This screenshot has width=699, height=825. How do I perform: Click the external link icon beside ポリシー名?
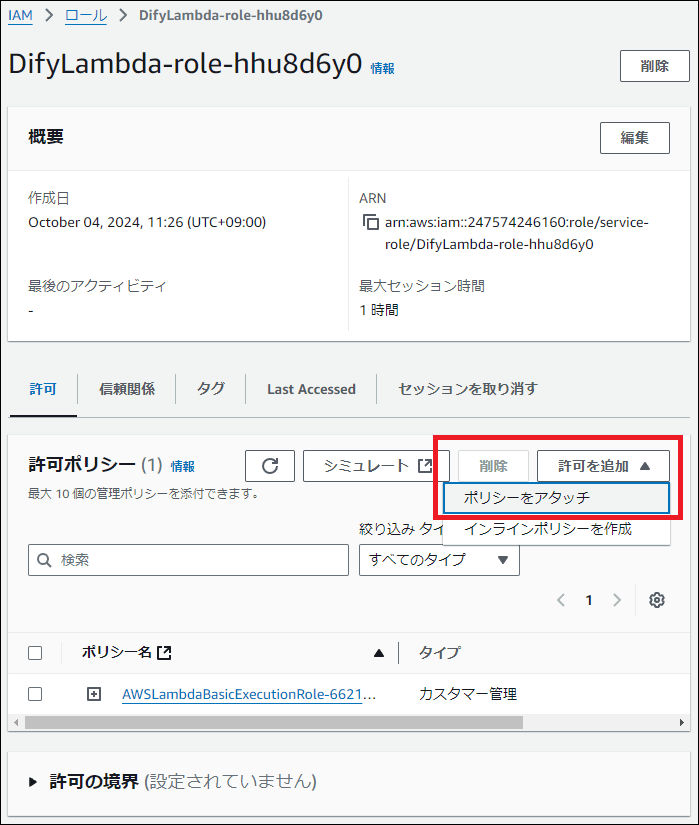point(165,653)
